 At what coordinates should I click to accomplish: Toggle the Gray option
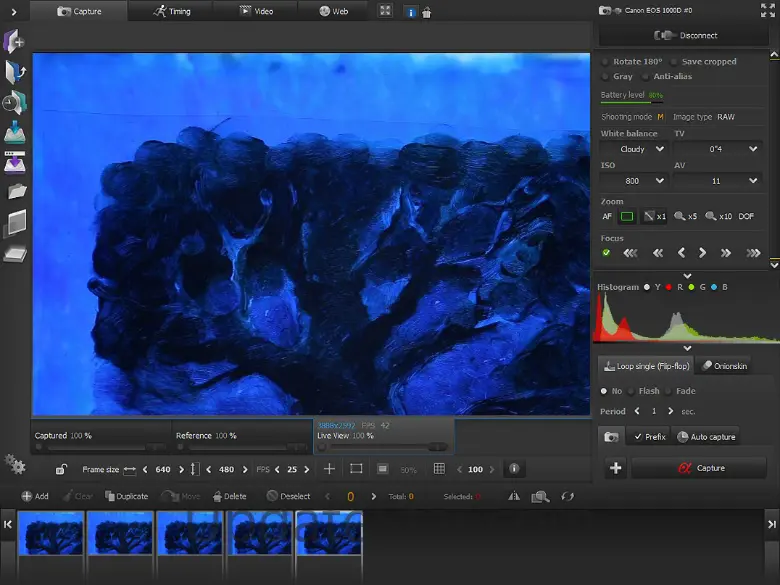606,76
